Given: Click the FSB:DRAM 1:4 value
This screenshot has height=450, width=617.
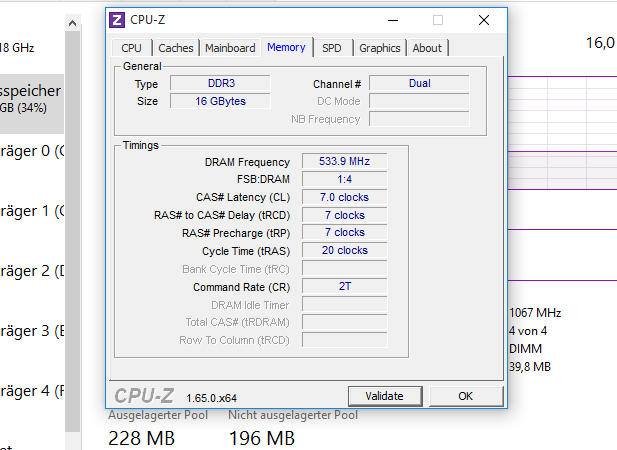Looking at the screenshot, I should [345, 179].
